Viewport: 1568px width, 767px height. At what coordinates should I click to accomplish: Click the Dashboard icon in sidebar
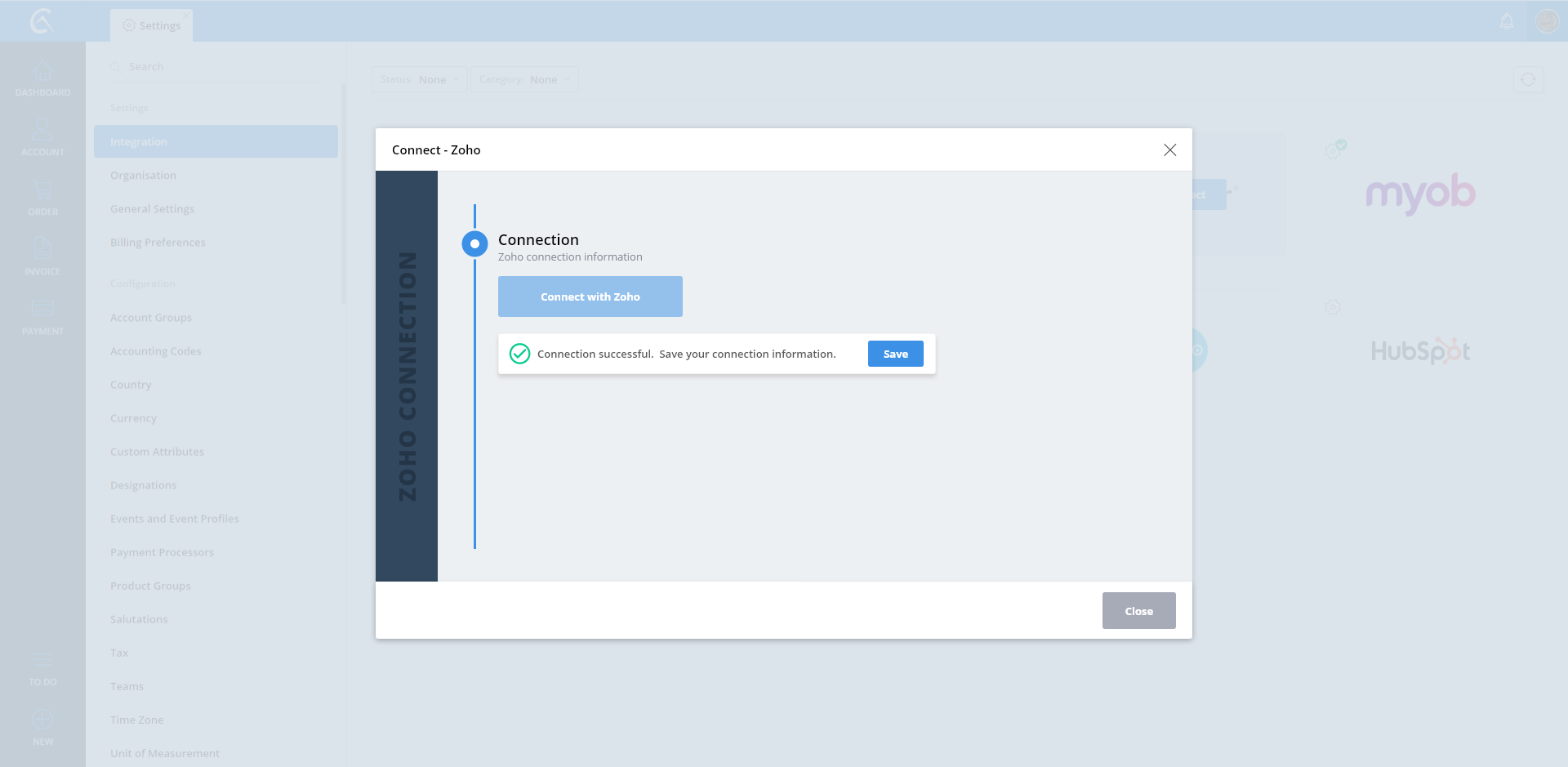tap(42, 72)
